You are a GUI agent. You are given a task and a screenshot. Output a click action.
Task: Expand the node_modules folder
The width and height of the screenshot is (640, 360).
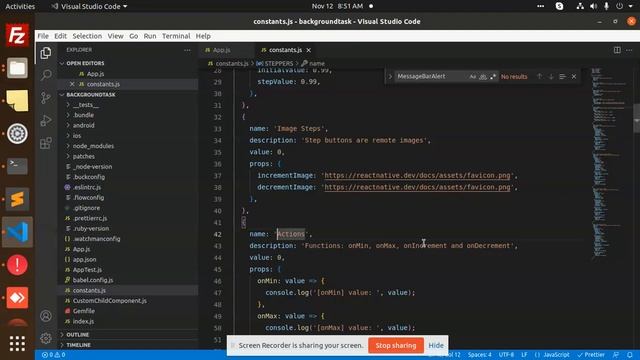pos(93,146)
